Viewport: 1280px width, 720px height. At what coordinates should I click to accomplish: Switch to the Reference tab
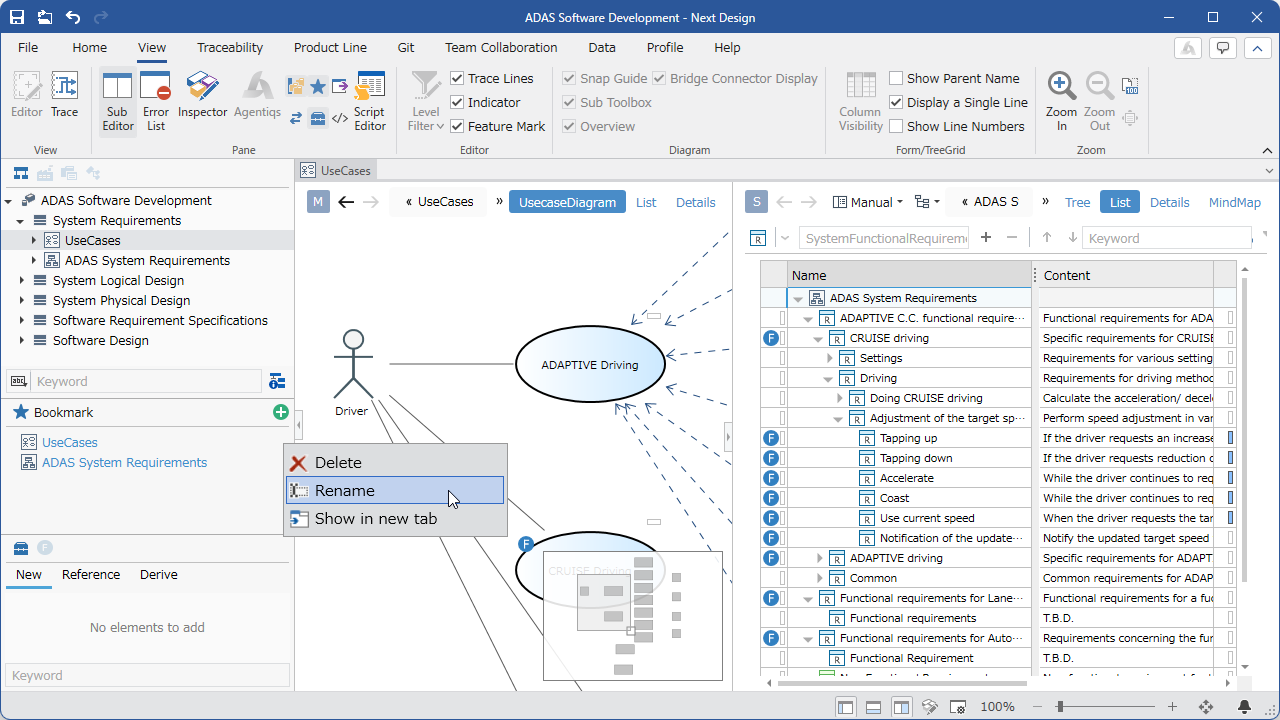pos(91,574)
